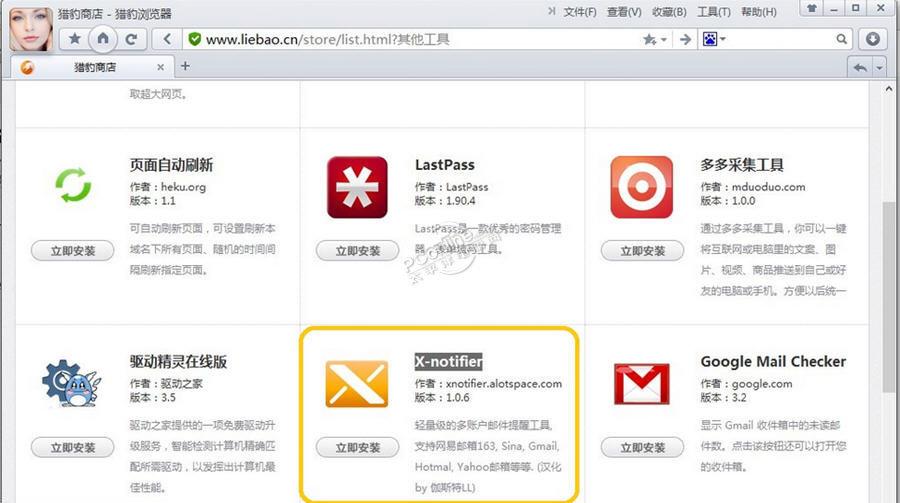Click the Google Mail Checker envelope icon
Image resolution: width=900 pixels, height=503 pixels.
(x=641, y=384)
